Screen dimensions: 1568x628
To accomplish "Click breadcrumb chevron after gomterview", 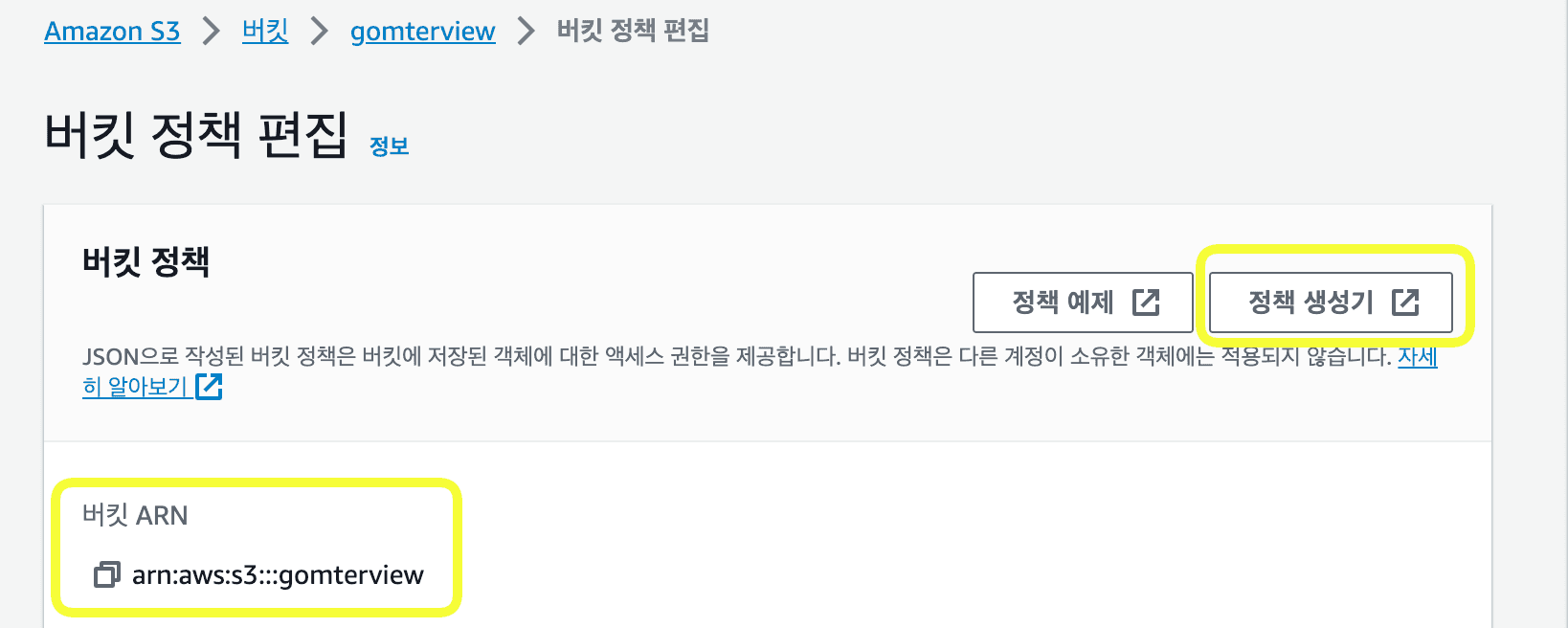I will 526,32.
